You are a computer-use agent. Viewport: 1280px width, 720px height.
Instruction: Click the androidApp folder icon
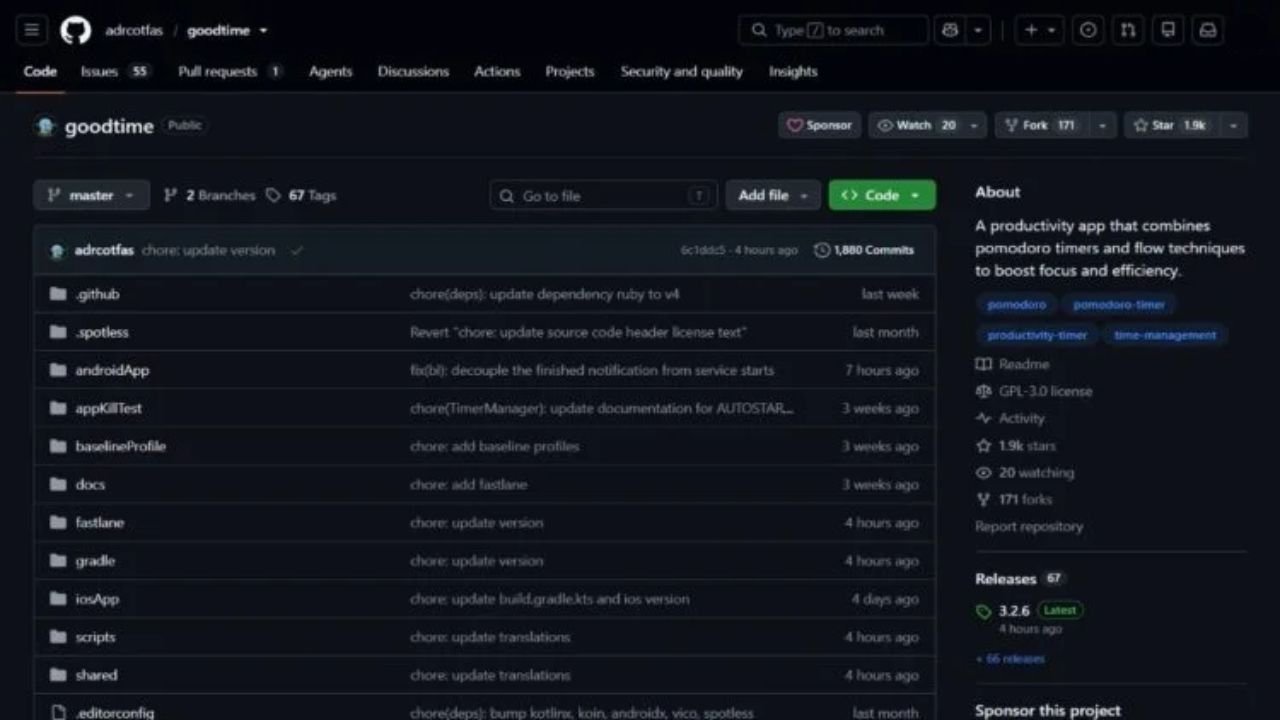tap(58, 370)
